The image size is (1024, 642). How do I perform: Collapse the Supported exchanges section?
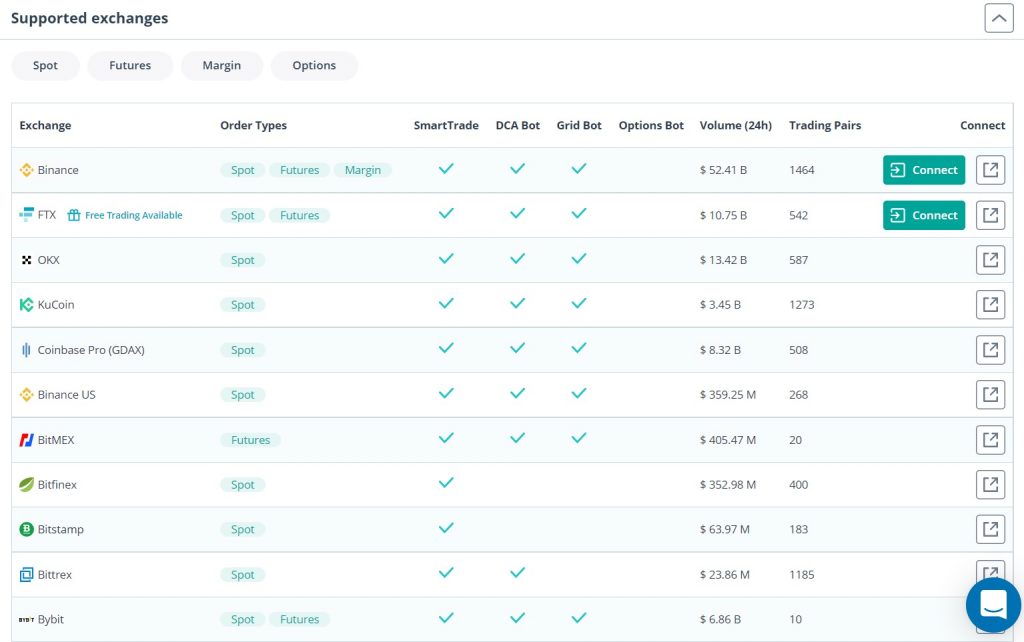[x=998, y=18]
